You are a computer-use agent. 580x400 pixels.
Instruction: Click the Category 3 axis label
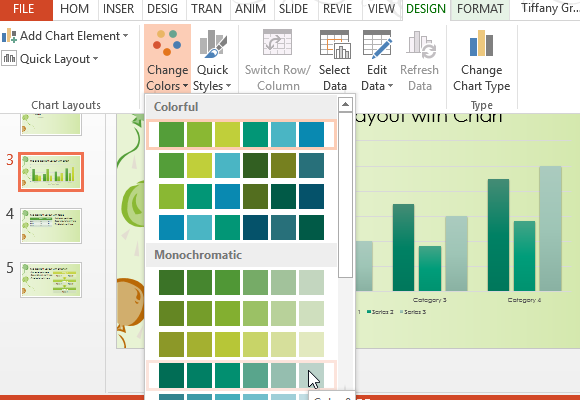429,300
